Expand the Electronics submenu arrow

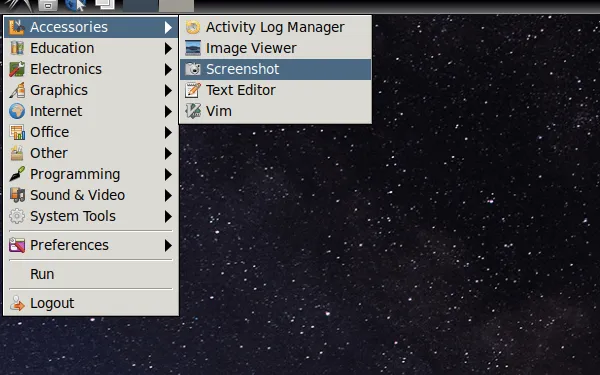pos(168,69)
